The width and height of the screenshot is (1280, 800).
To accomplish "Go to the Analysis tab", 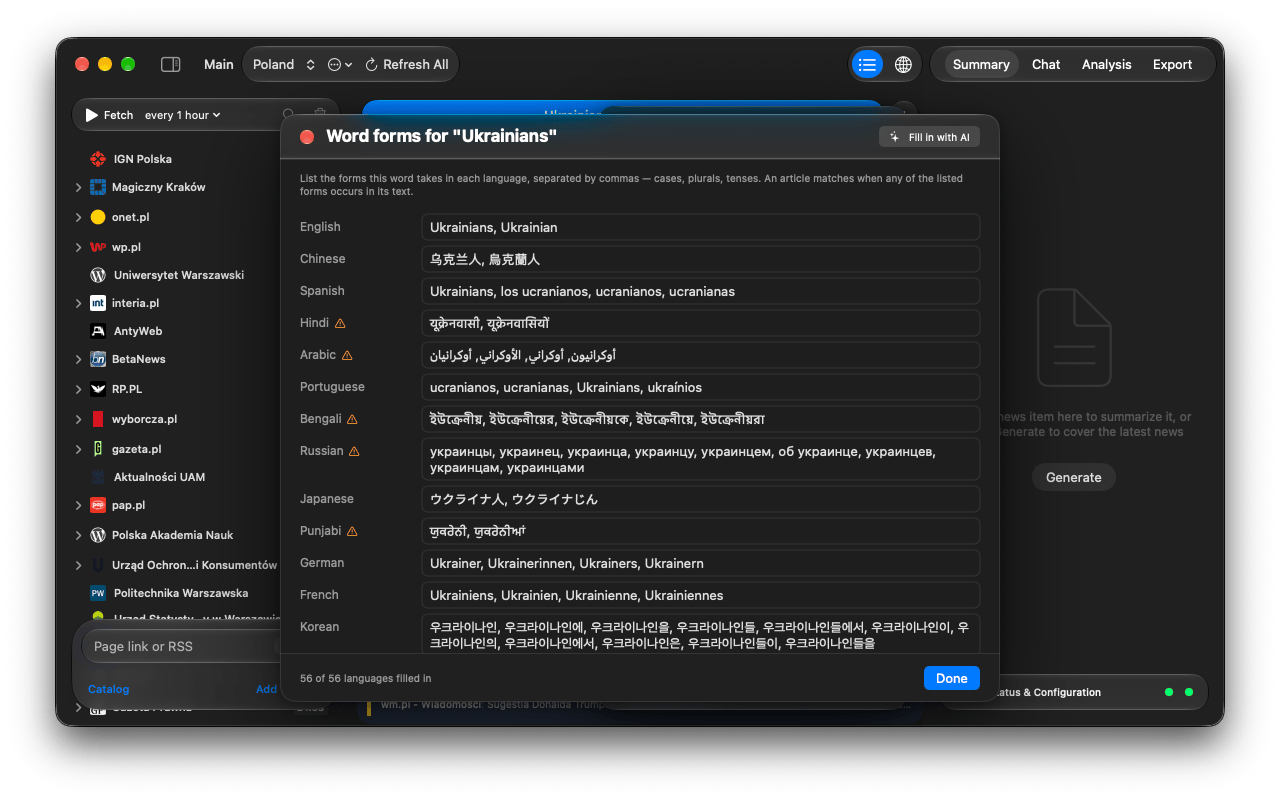I will coord(1106,65).
